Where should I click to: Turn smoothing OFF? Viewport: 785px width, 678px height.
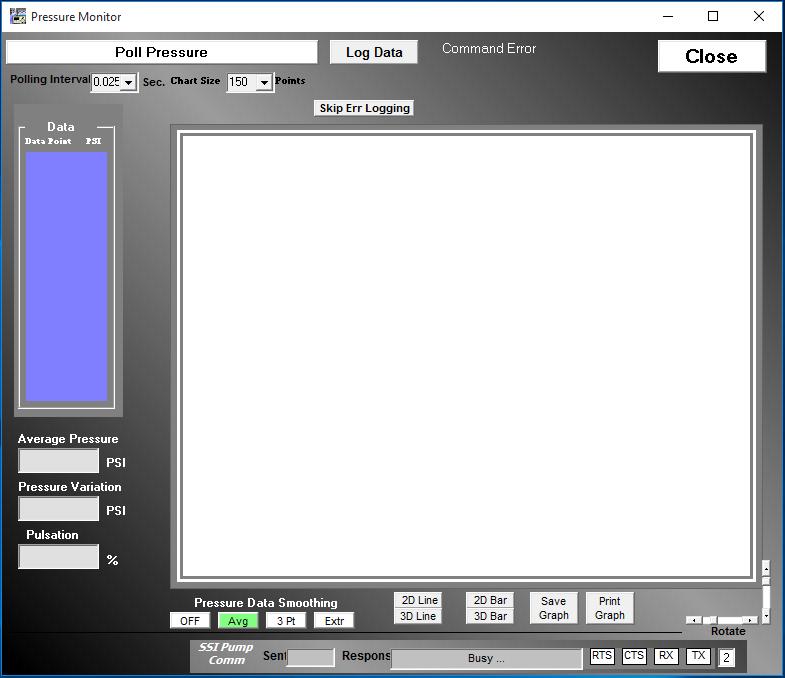point(189,621)
